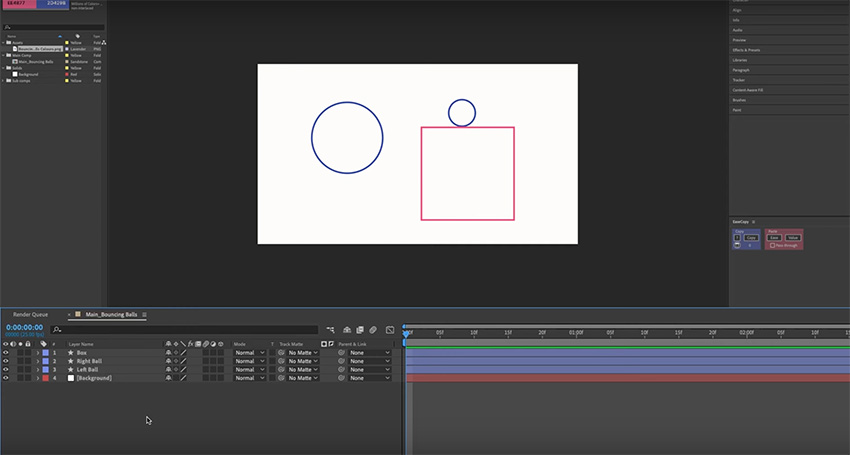Viewport: 850px width, 455px height.
Task: Click the blue label swatch of Box layer
Action: (x=46, y=353)
